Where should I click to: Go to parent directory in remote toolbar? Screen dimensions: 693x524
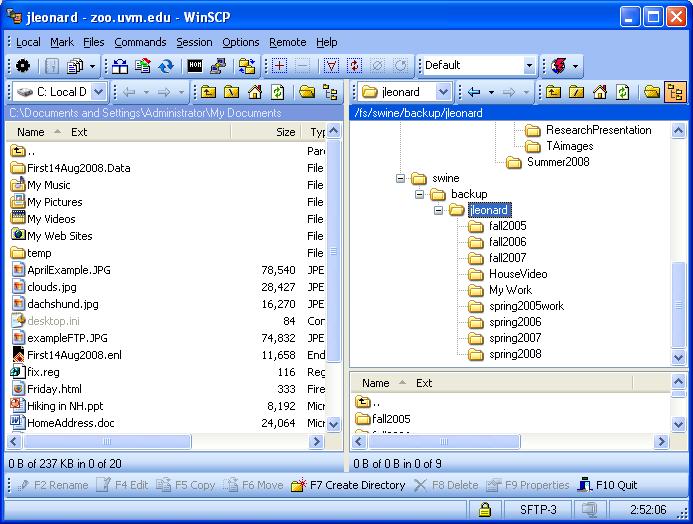click(x=553, y=92)
